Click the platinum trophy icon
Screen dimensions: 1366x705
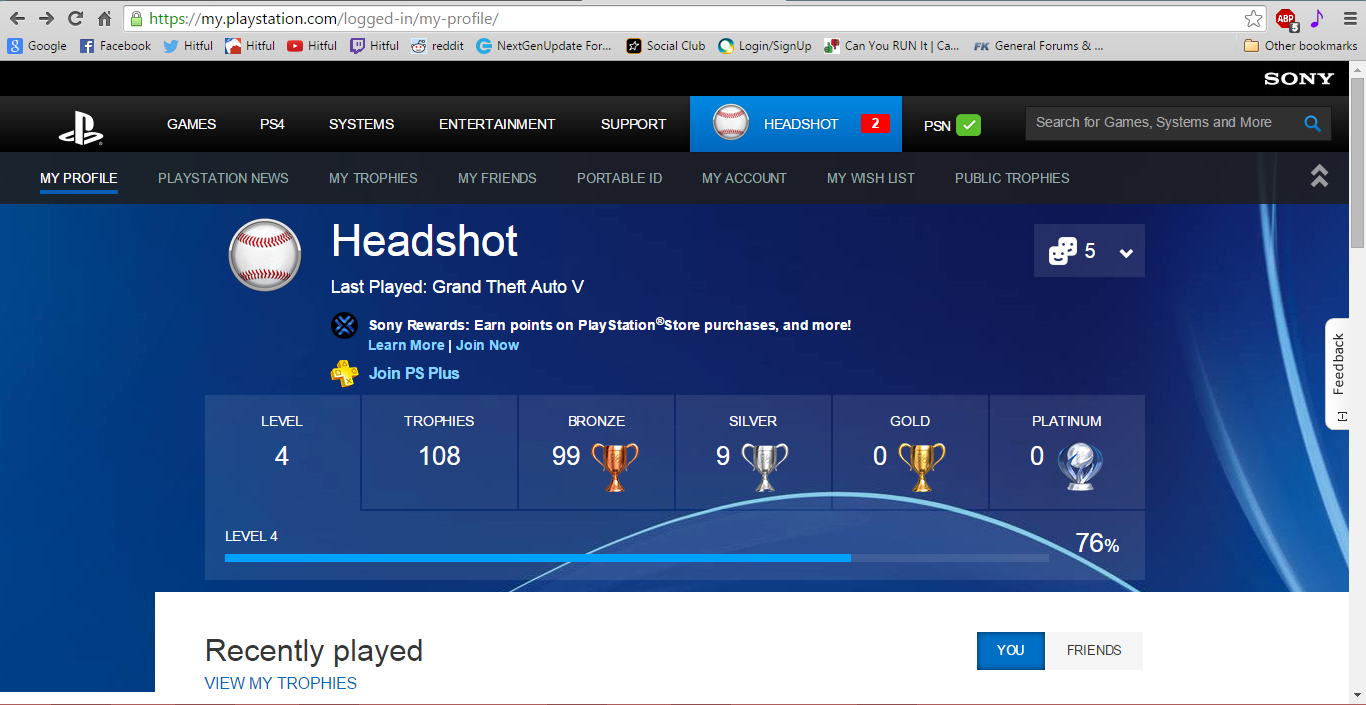coord(1079,467)
